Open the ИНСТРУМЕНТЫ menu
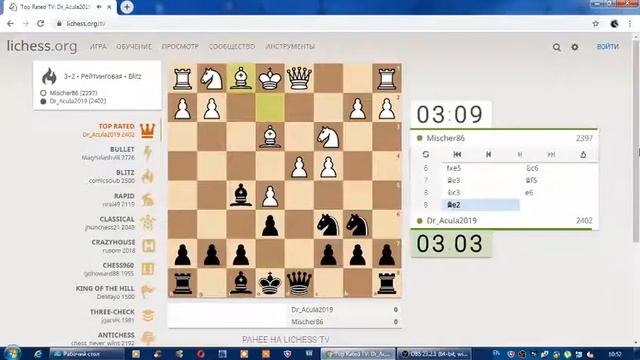Viewport: 640px width, 360px height. coord(290,47)
